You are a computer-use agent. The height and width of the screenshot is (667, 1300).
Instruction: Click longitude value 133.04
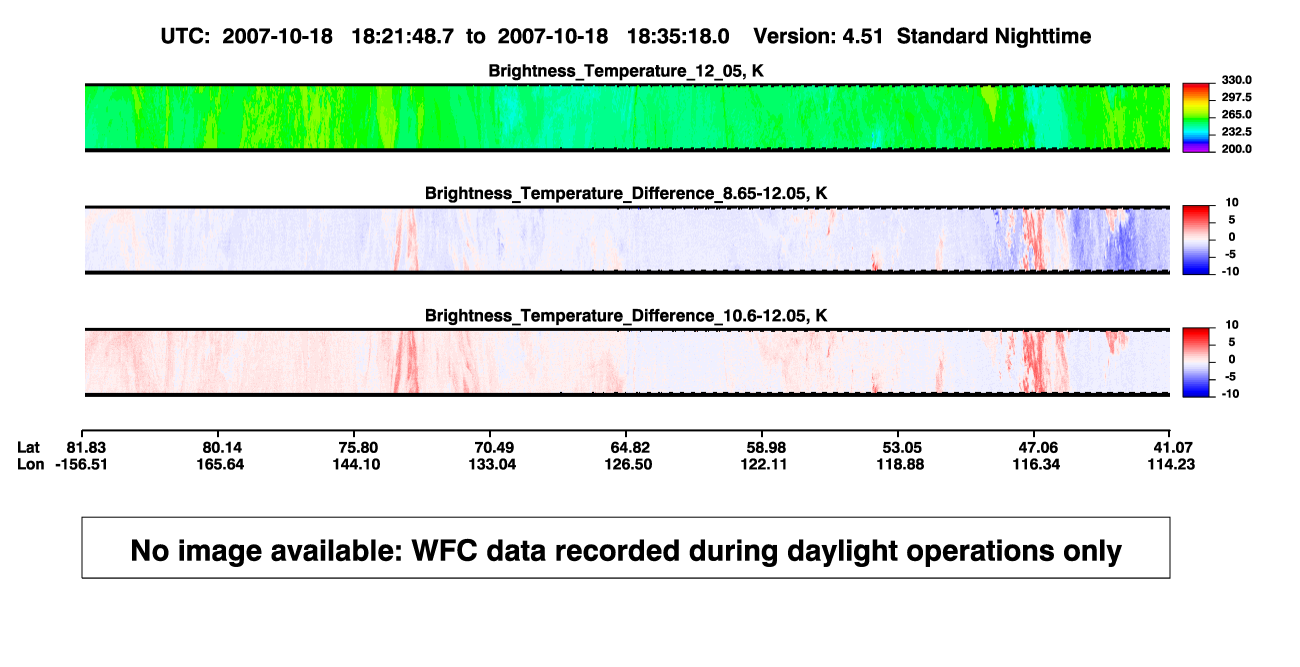click(494, 464)
